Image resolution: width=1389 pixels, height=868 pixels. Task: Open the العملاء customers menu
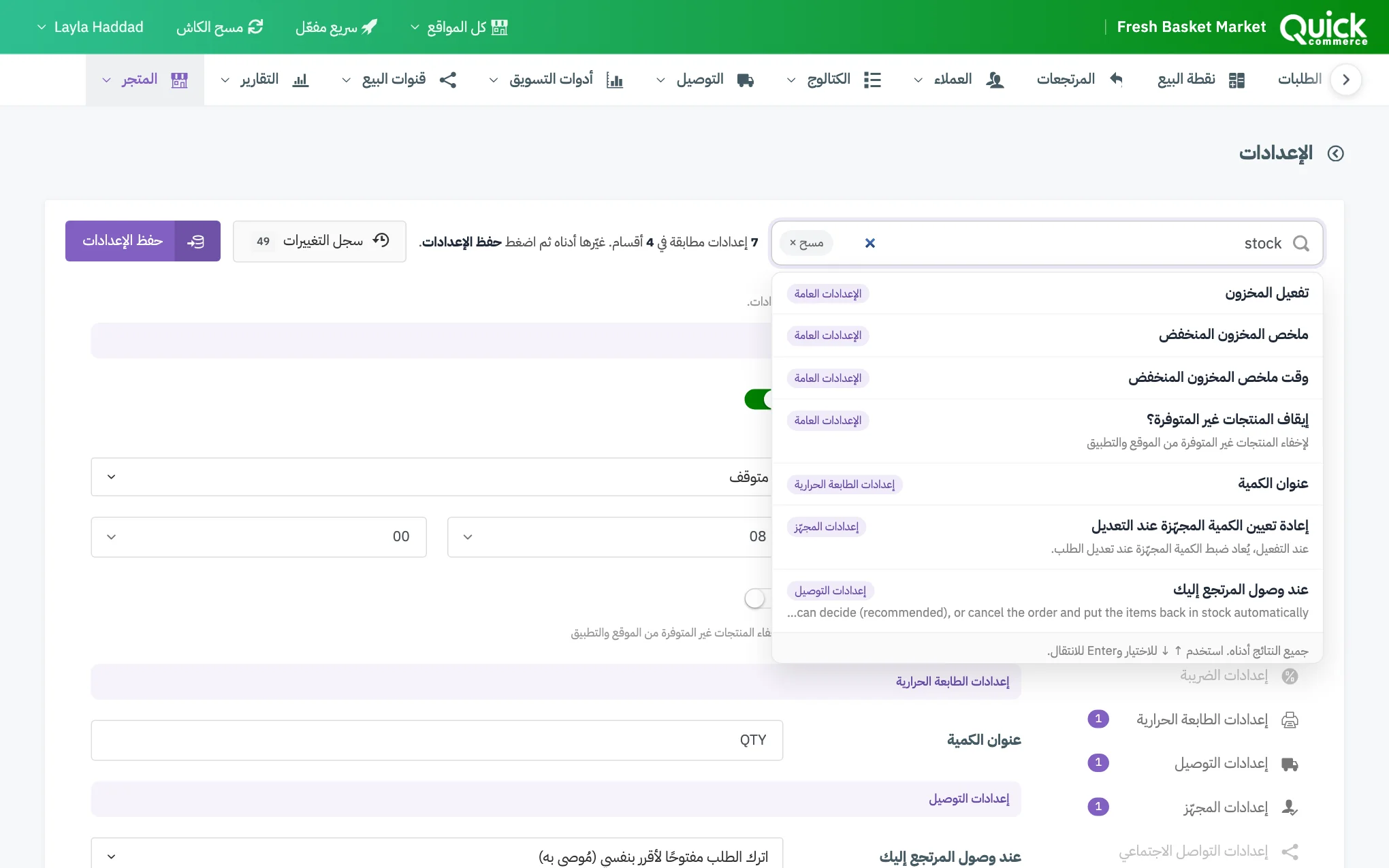click(959, 80)
